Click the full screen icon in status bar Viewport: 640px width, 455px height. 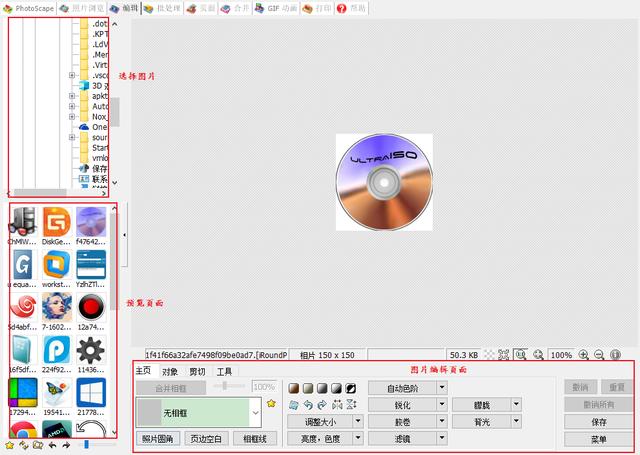[504, 355]
